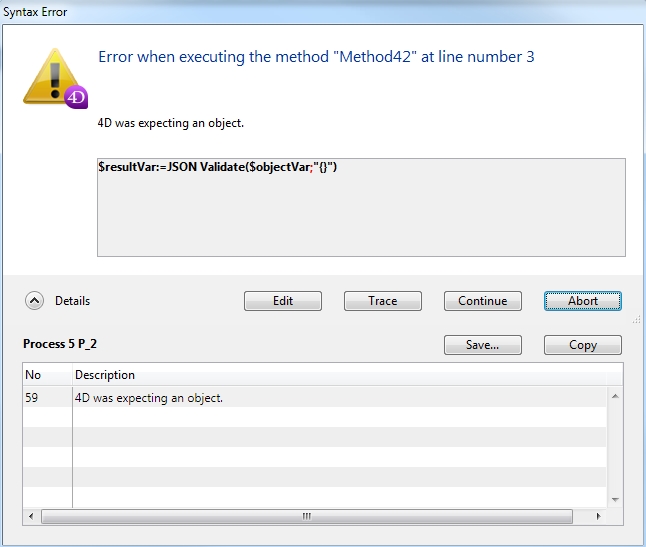This screenshot has height=547, width=646.
Task: Click horizontal scrollbar right arrow
Action: (x=599, y=517)
